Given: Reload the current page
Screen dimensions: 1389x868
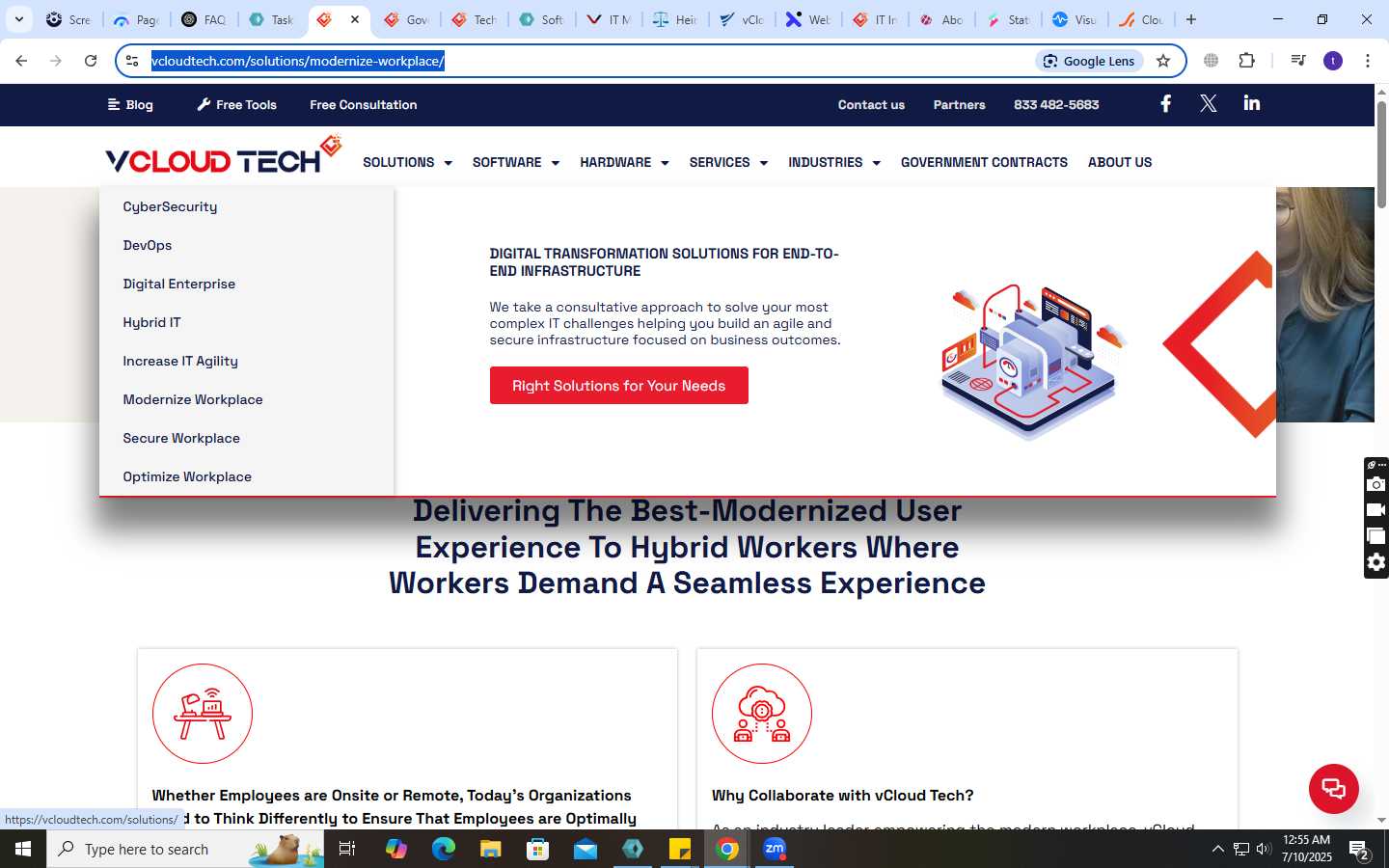Looking at the screenshot, I should (x=91, y=61).
